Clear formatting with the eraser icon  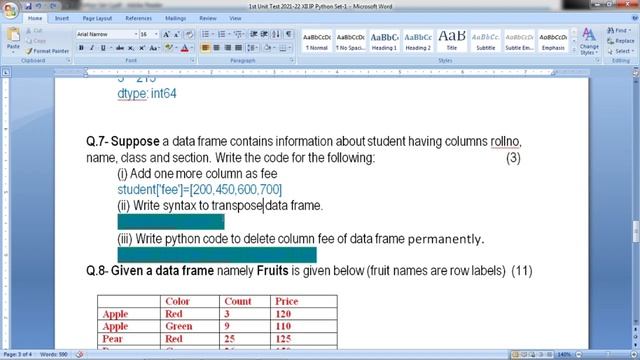189,35
